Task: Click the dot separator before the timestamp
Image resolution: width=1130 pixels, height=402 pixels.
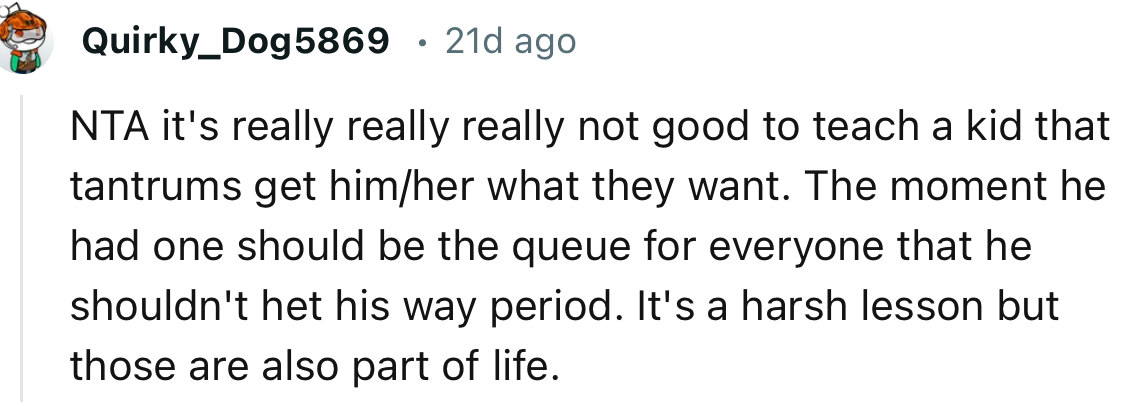Action: point(422,42)
